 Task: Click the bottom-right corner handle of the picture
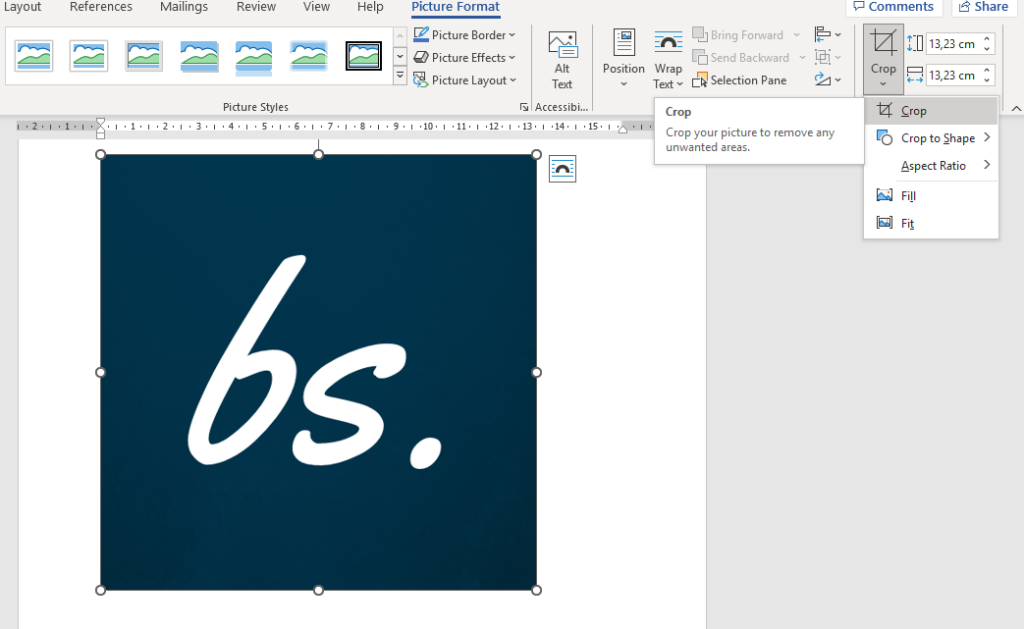click(x=536, y=590)
